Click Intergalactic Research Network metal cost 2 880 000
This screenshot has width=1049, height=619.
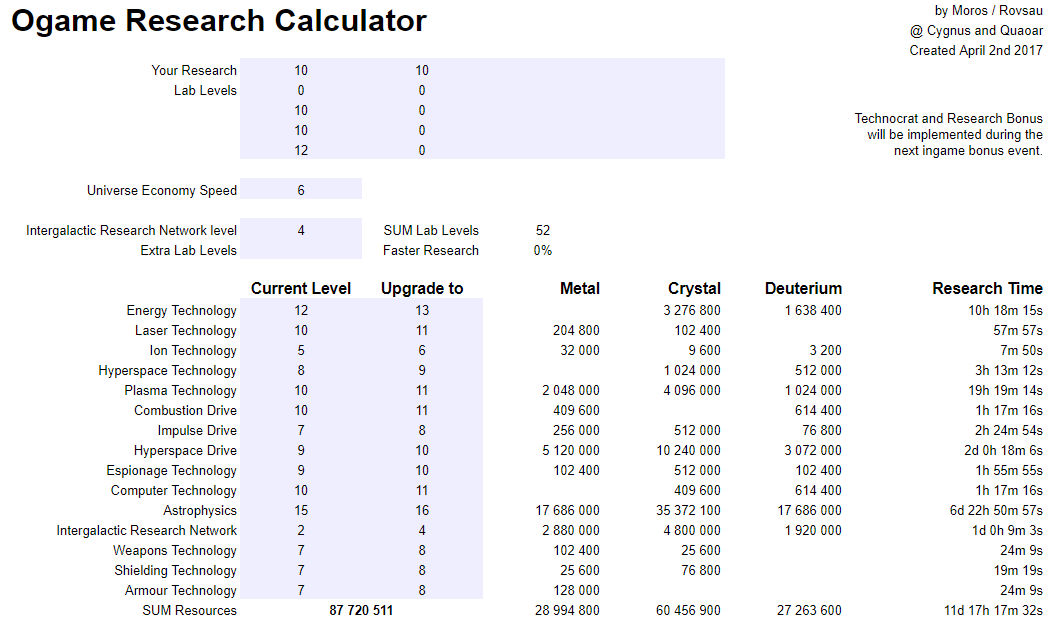(571, 531)
